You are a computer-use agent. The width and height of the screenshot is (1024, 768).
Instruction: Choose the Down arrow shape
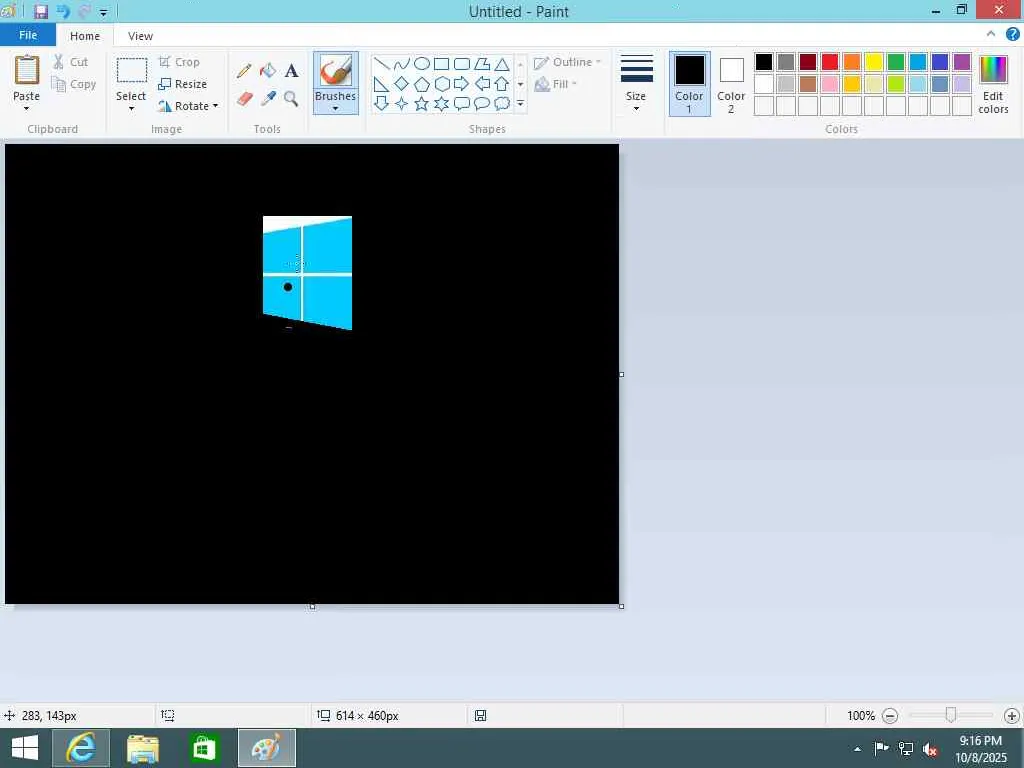tap(382, 103)
